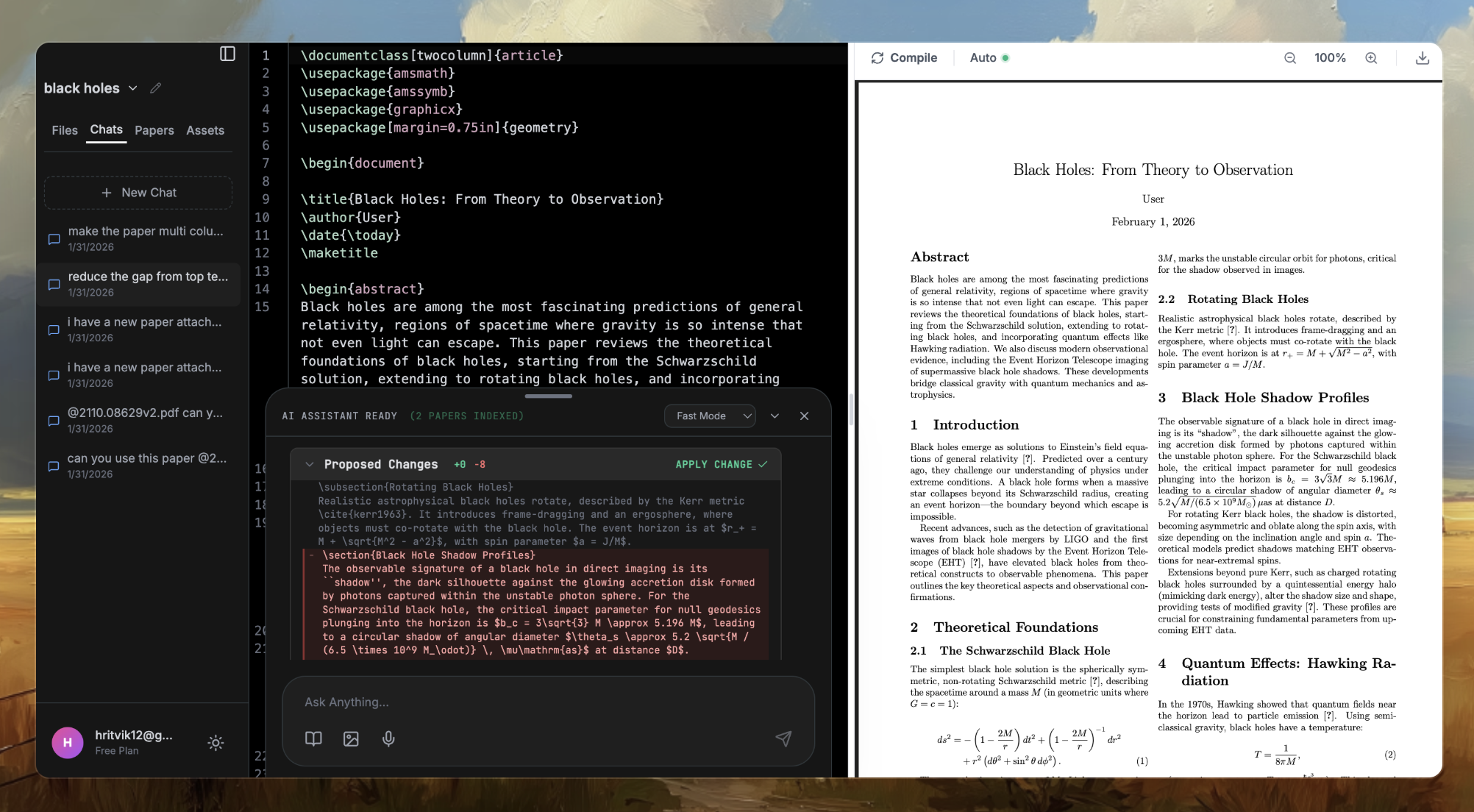1474x812 pixels.
Task: Open the Files tab
Action: pyautogui.click(x=65, y=130)
